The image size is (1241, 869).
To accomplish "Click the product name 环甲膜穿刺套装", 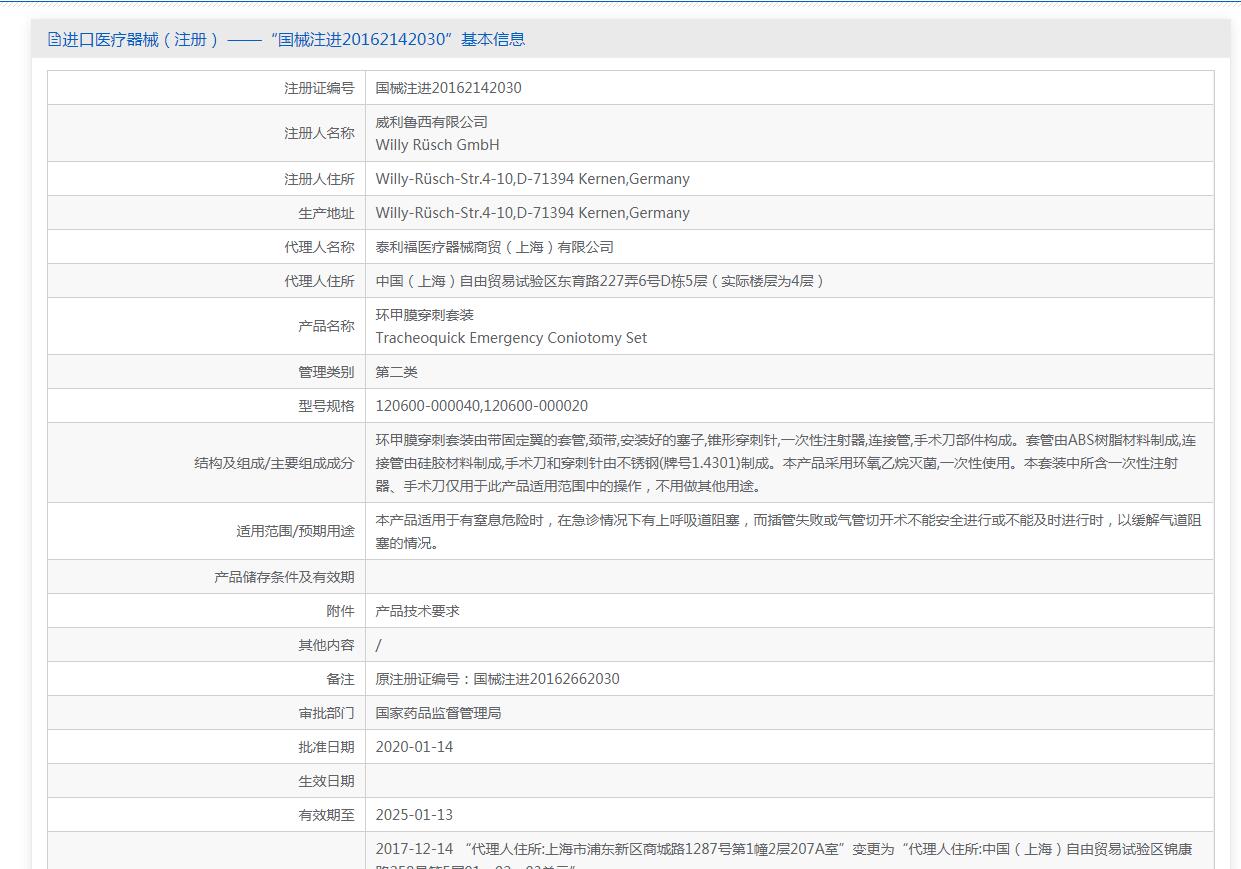I will (424, 315).
